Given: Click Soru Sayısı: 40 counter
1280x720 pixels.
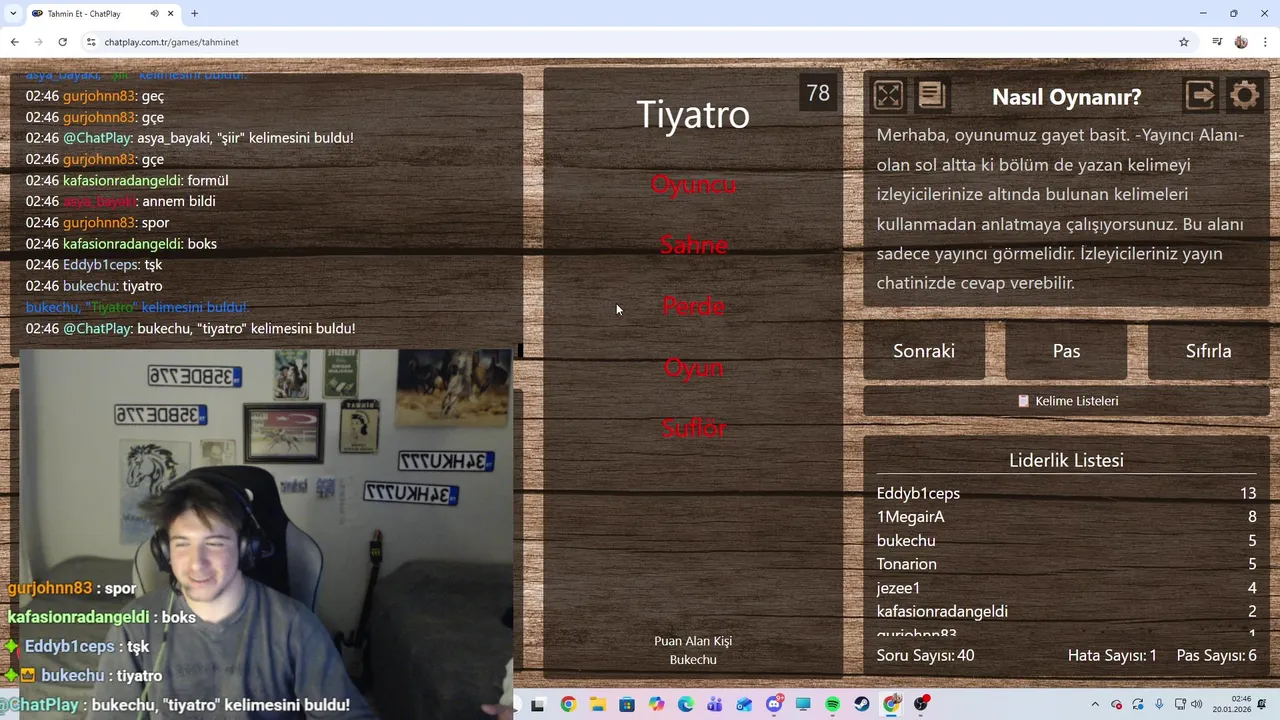Looking at the screenshot, I should (x=925, y=656).
